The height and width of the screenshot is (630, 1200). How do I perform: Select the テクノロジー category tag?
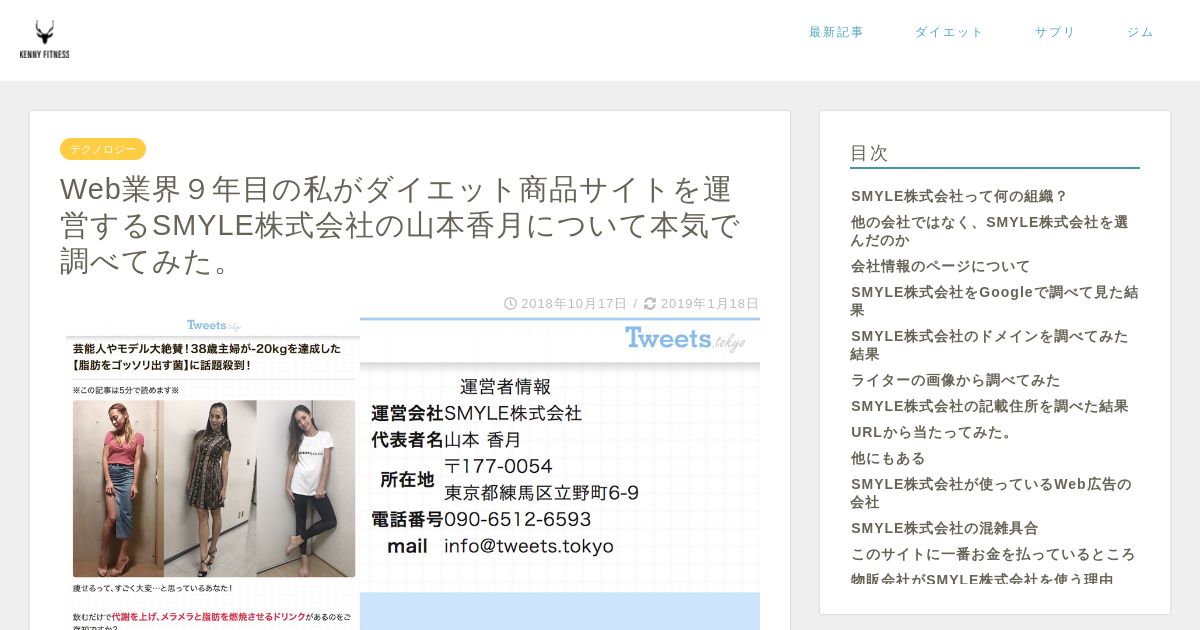(x=103, y=149)
